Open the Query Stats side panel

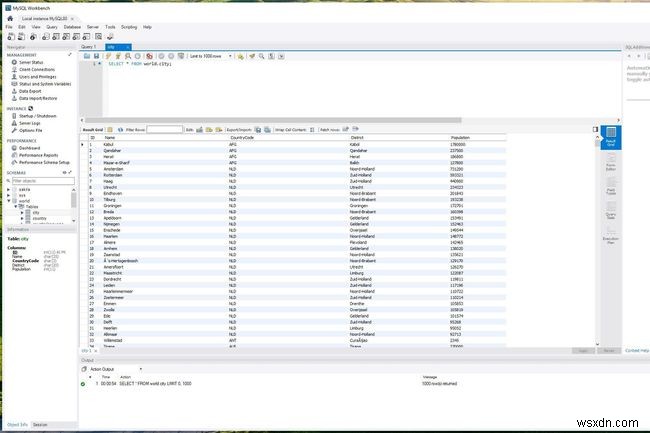[611, 210]
